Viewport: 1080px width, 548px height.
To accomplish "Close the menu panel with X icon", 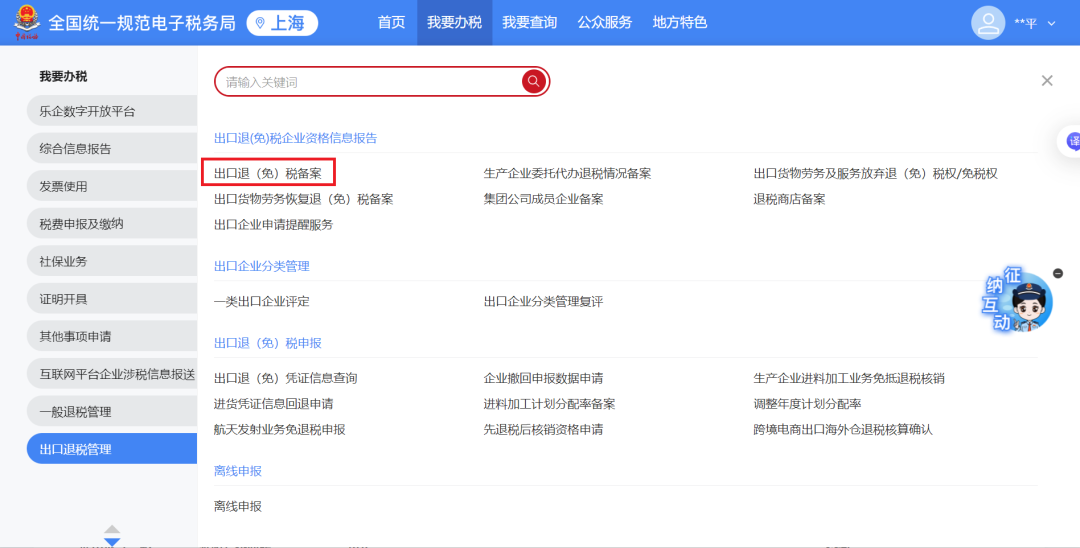I will click(x=1047, y=81).
